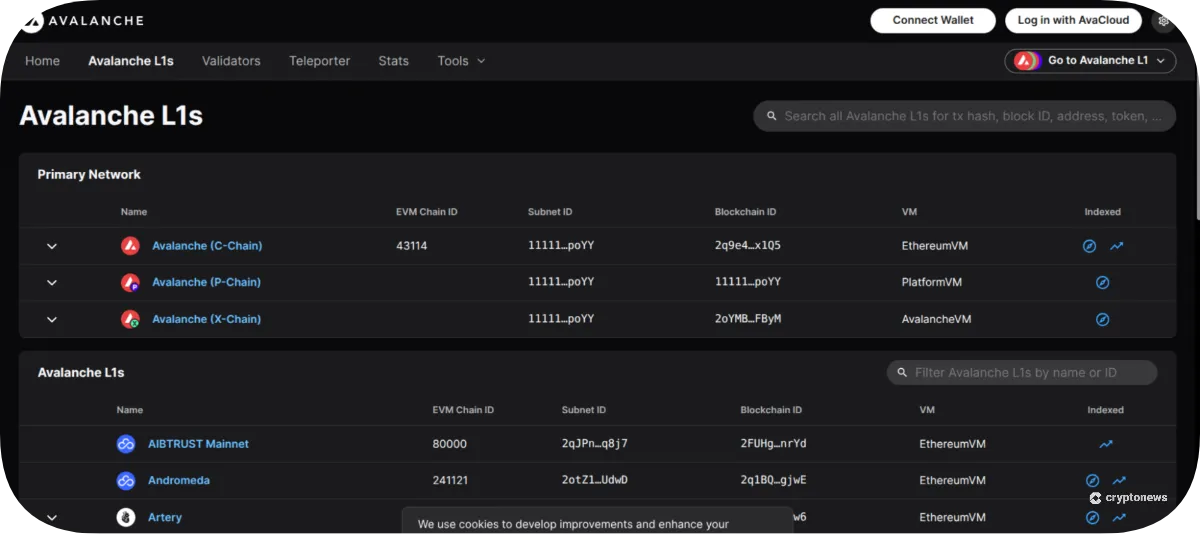Expand the Avalanche (C-Chain) row
The image size is (1200, 534).
pos(52,246)
